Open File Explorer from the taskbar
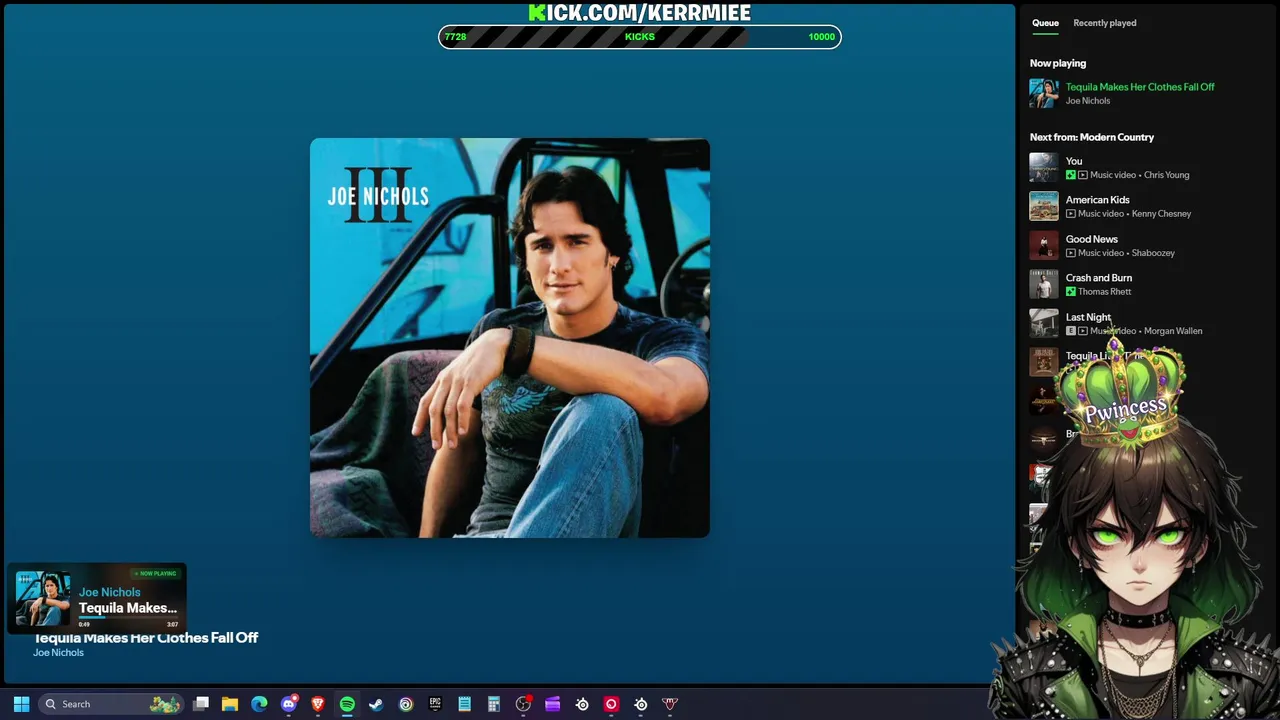1280x720 pixels. pos(230,704)
